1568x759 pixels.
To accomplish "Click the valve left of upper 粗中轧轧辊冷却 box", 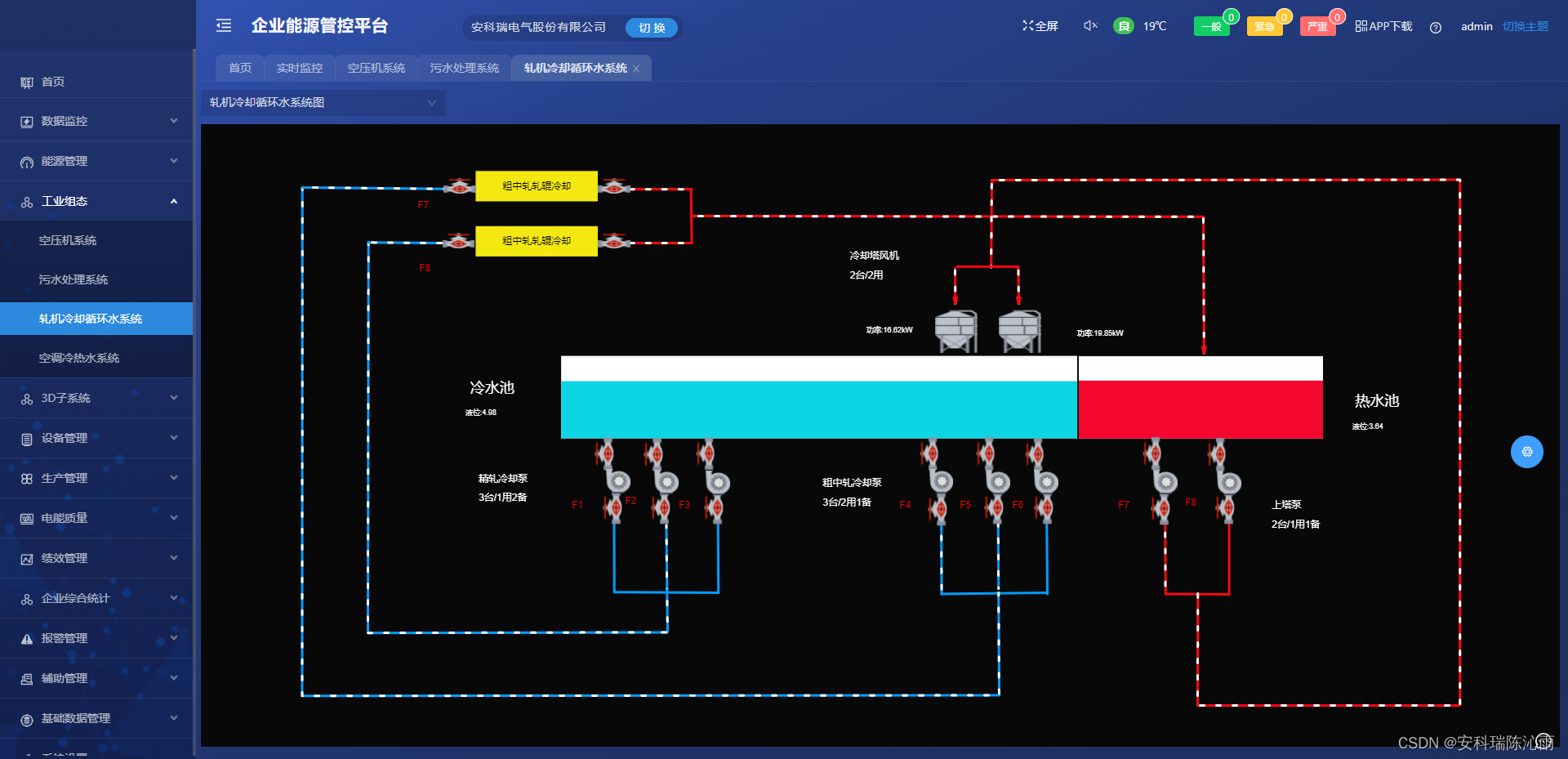I will coord(460,187).
